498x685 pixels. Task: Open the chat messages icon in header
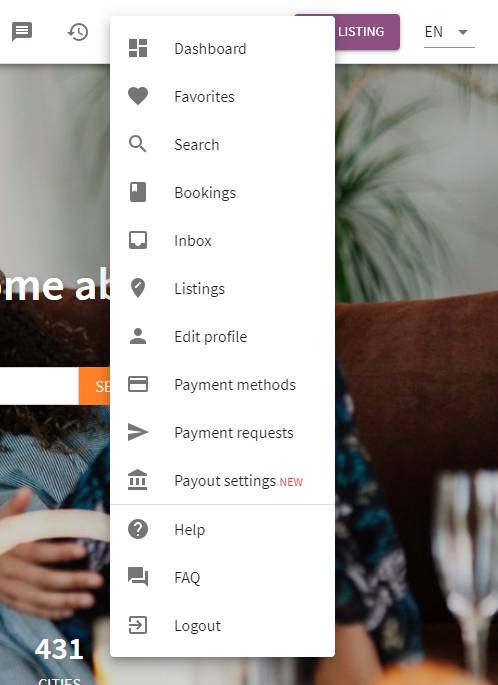coord(22,31)
